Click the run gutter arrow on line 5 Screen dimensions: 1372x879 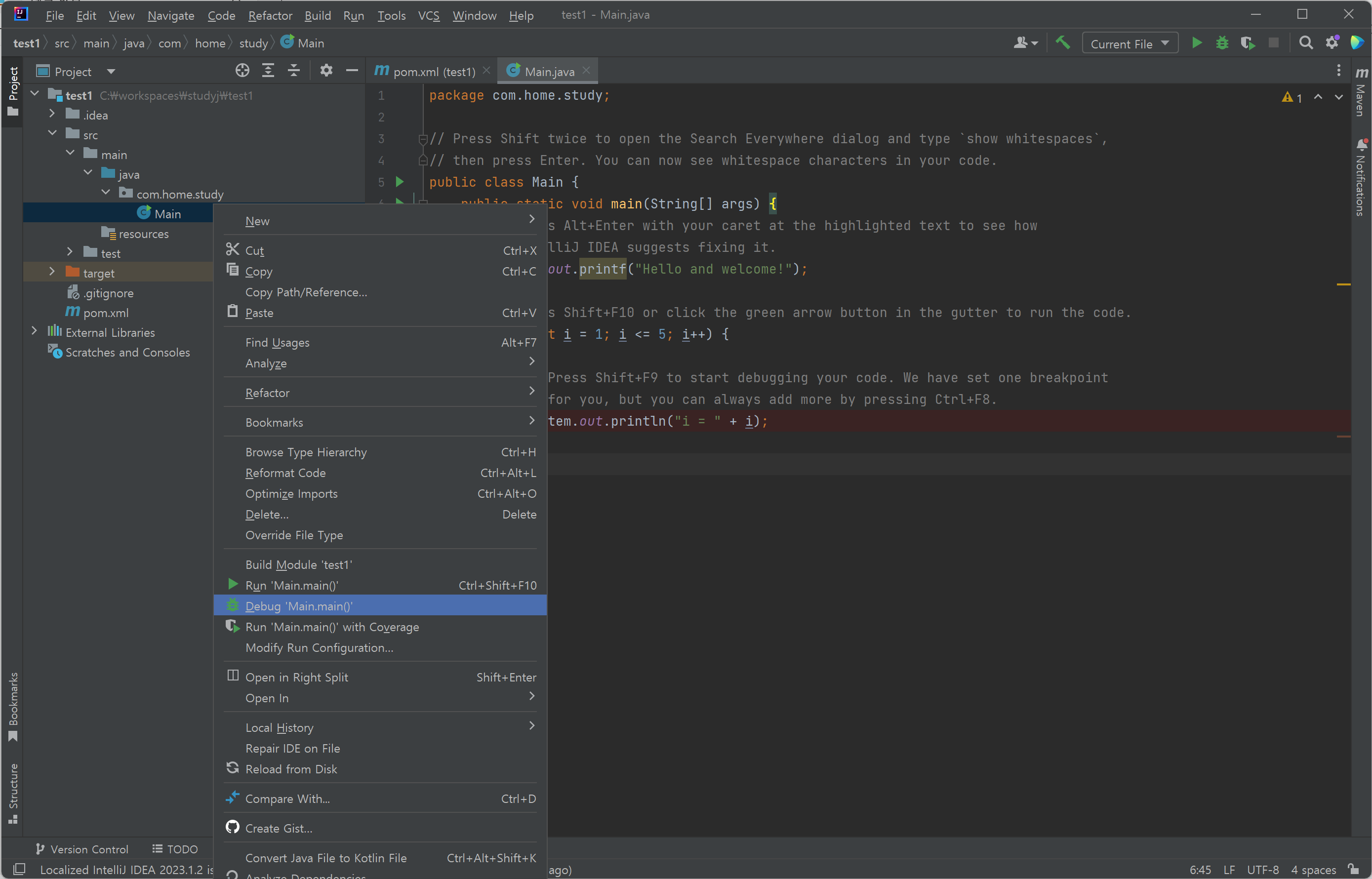click(400, 182)
